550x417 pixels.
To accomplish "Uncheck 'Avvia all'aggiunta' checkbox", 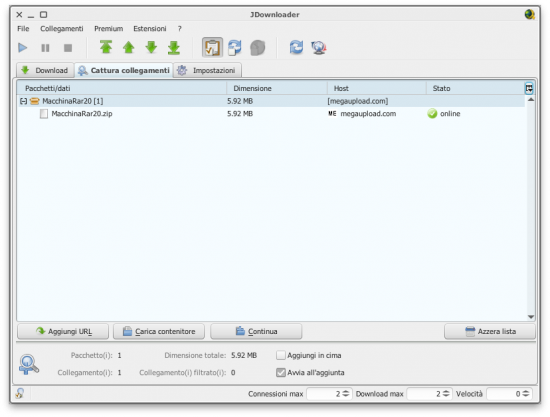I will (x=281, y=372).
